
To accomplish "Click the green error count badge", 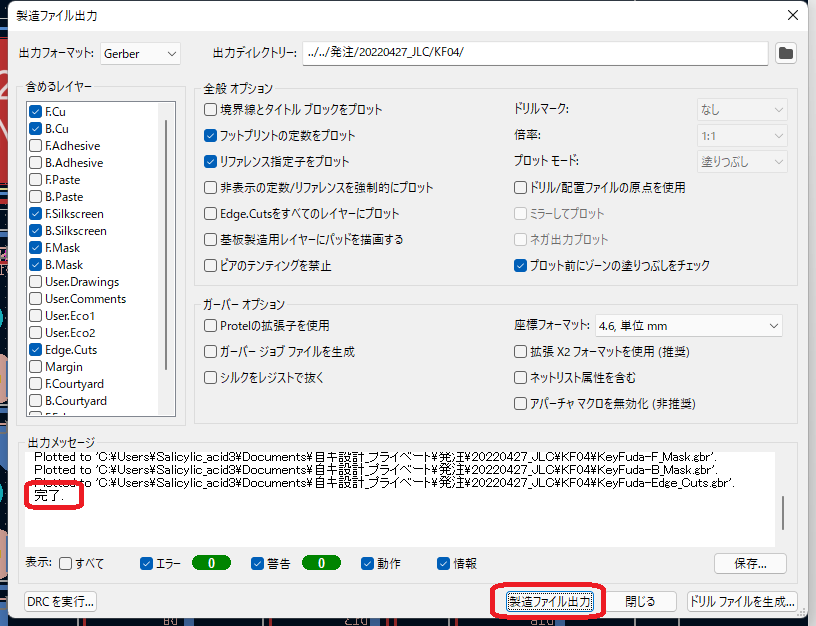I will click(x=211, y=563).
